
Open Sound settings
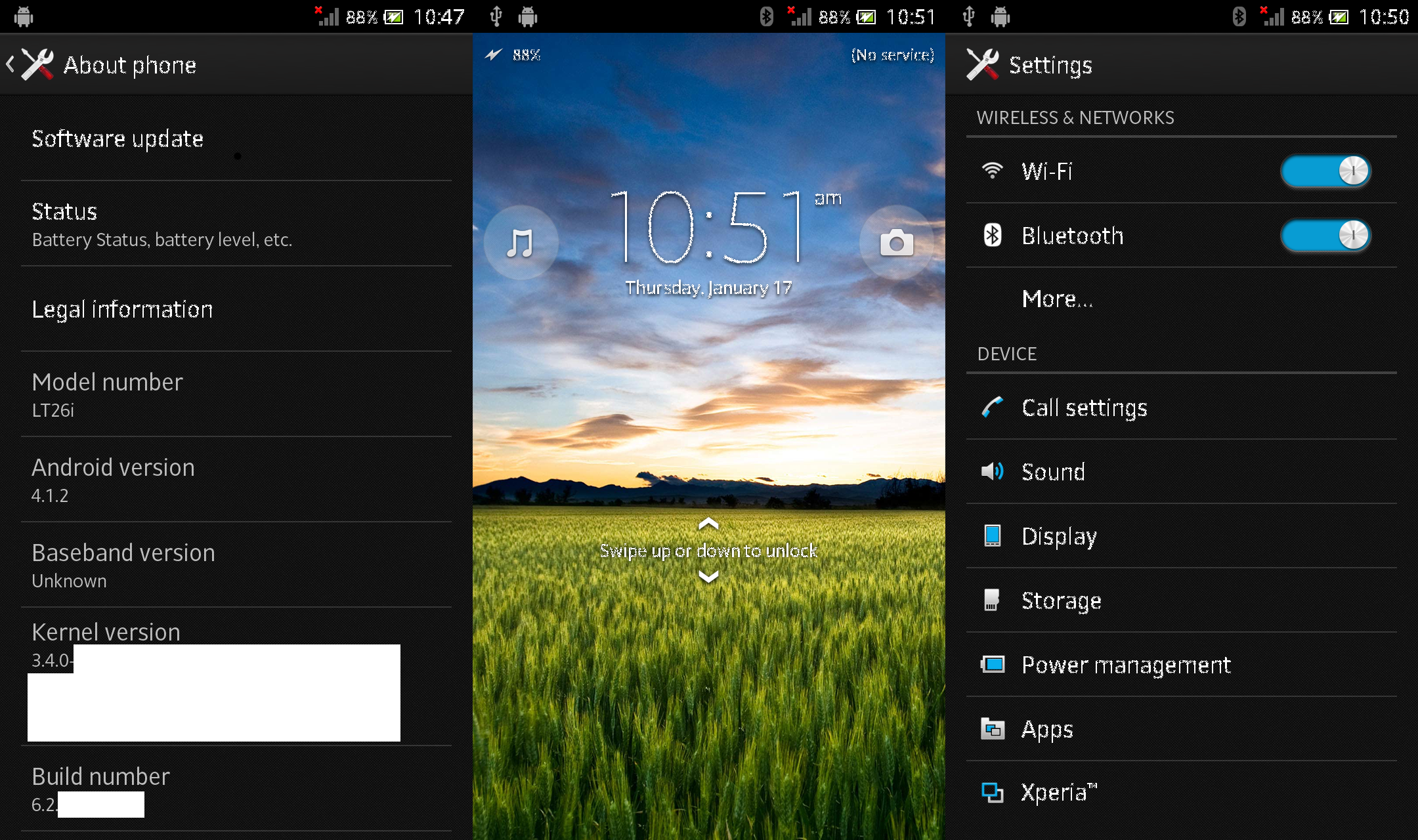click(1182, 471)
